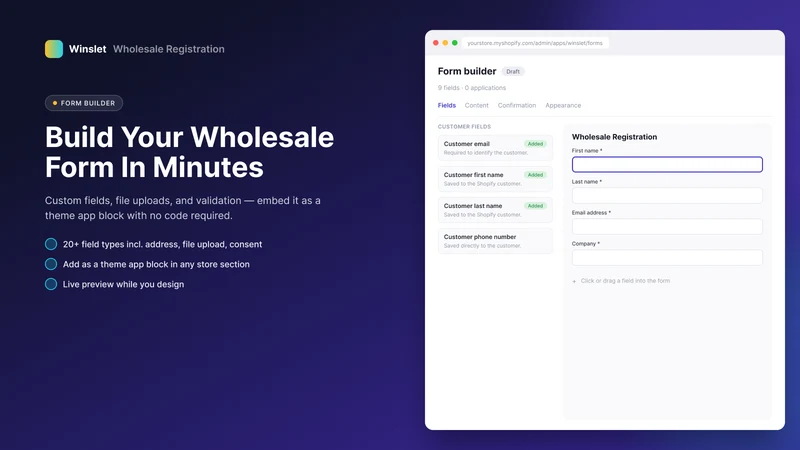Click the 'Winslet' brand name text

pyautogui.click(x=87, y=49)
